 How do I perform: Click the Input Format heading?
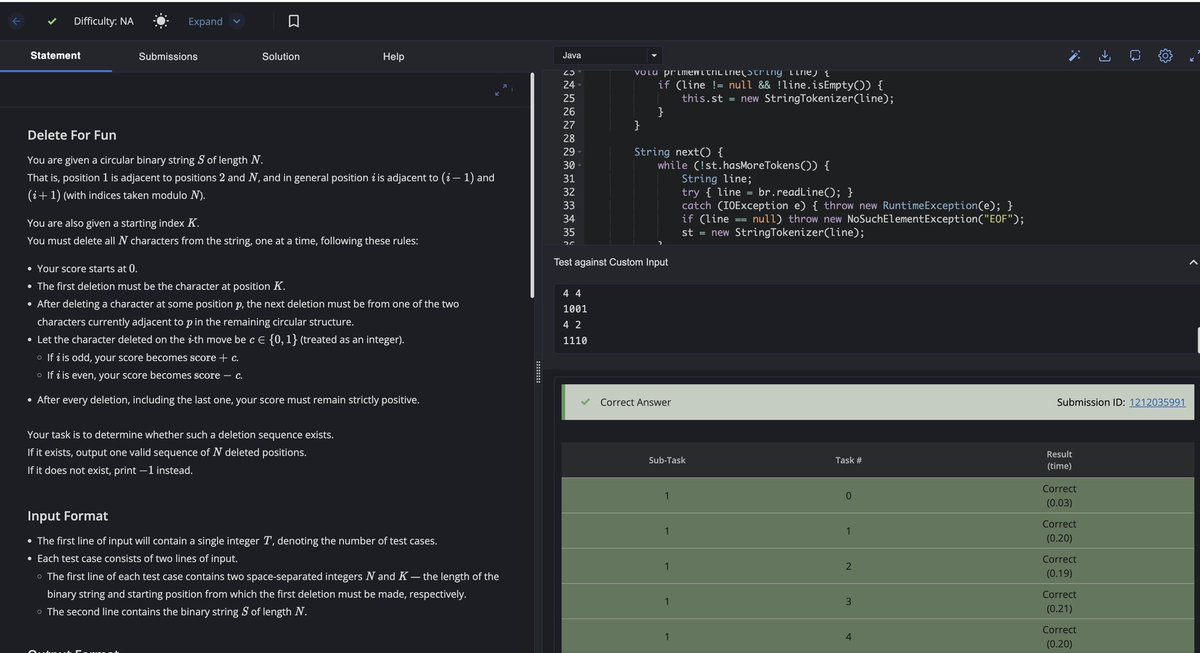coord(68,516)
